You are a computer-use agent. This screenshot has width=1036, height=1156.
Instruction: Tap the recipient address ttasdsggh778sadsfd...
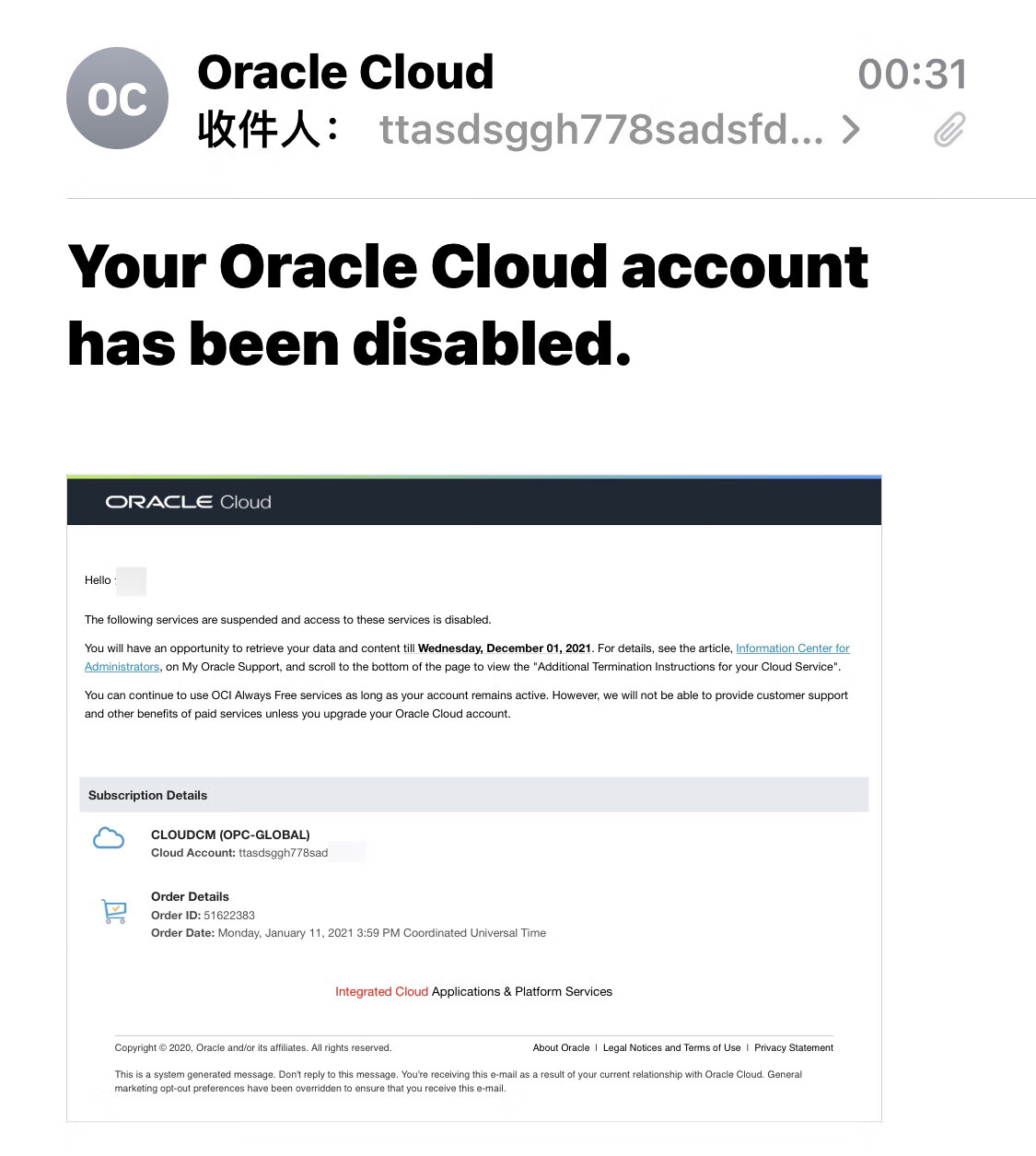[600, 130]
